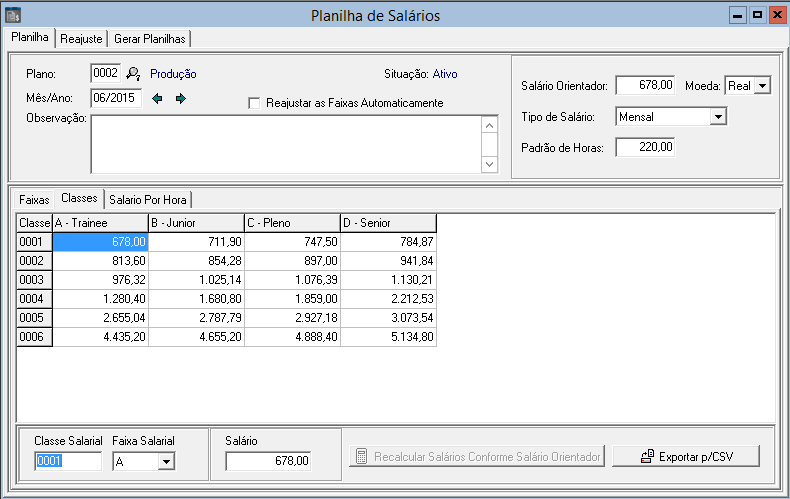
Task: Enable Reajustar as Faixas Automaticamente checkbox
Action: coord(254,103)
